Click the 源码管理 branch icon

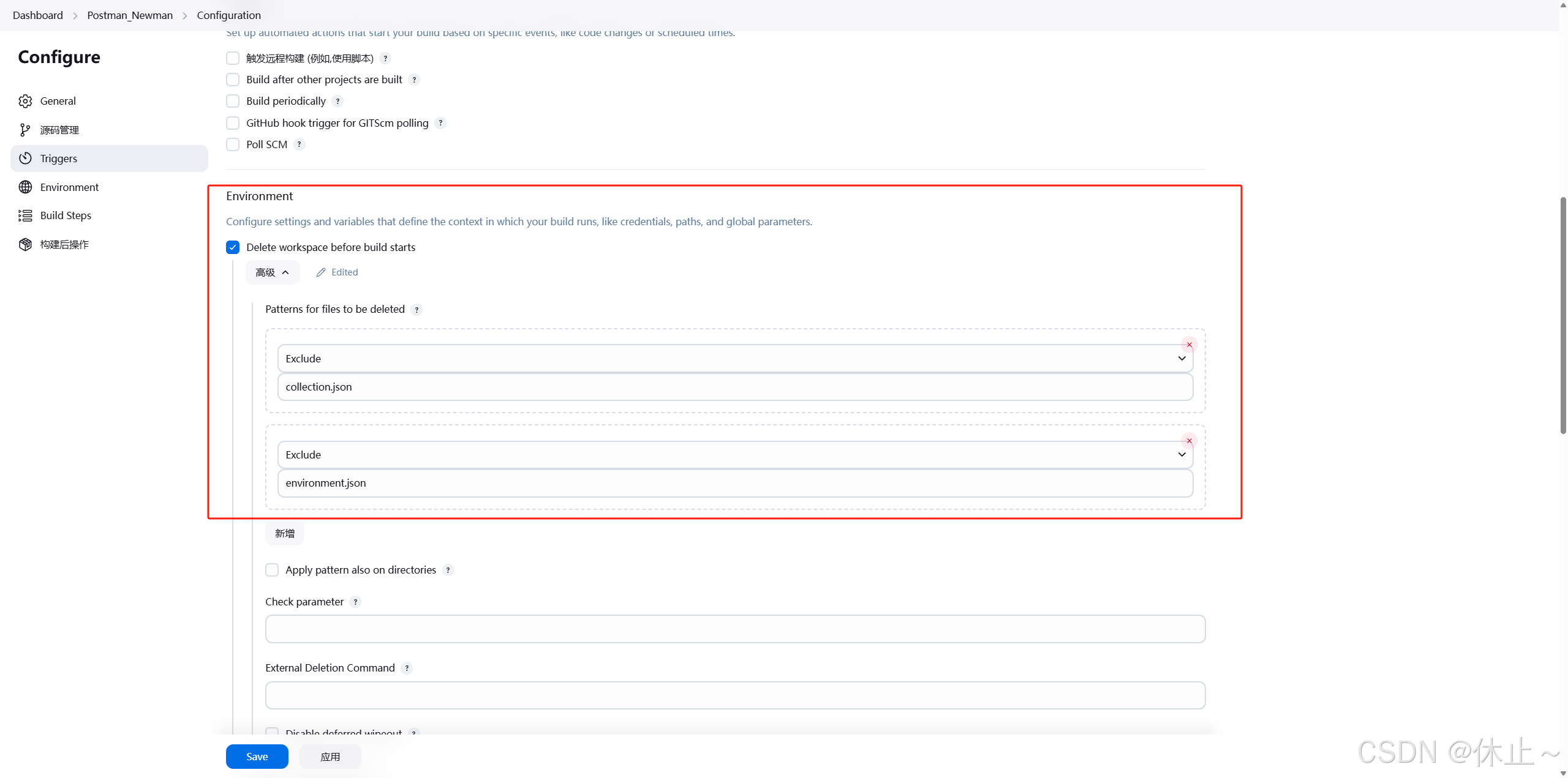pyautogui.click(x=25, y=130)
